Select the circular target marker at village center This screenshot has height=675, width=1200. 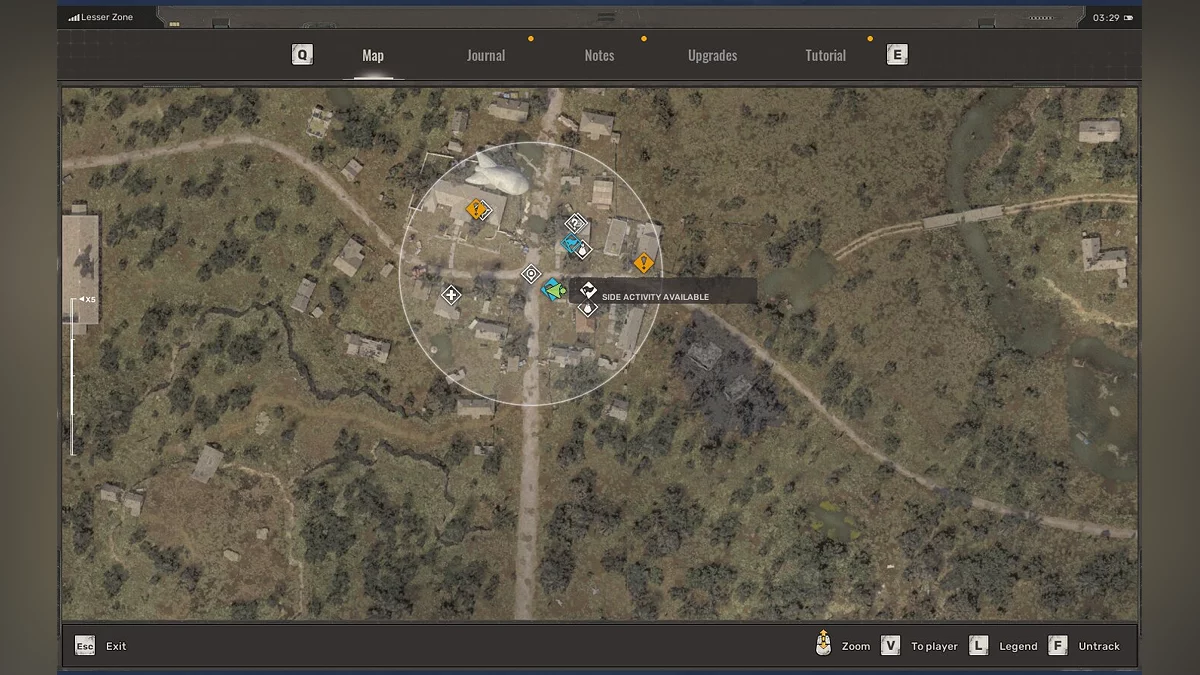pos(531,273)
